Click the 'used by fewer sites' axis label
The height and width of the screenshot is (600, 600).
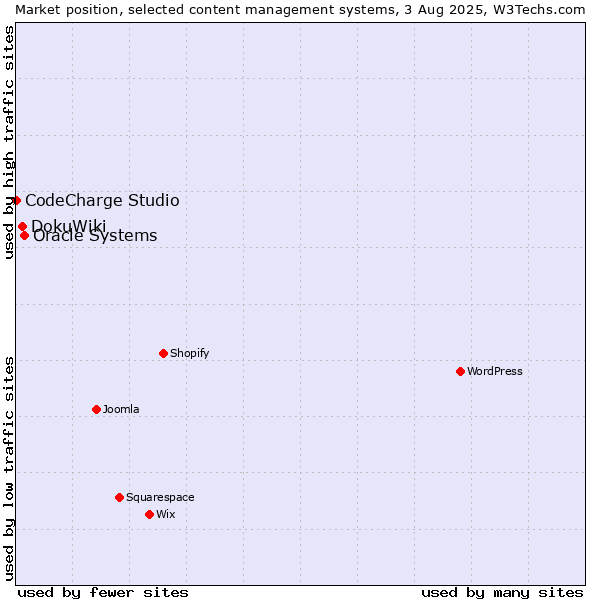point(103,593)
